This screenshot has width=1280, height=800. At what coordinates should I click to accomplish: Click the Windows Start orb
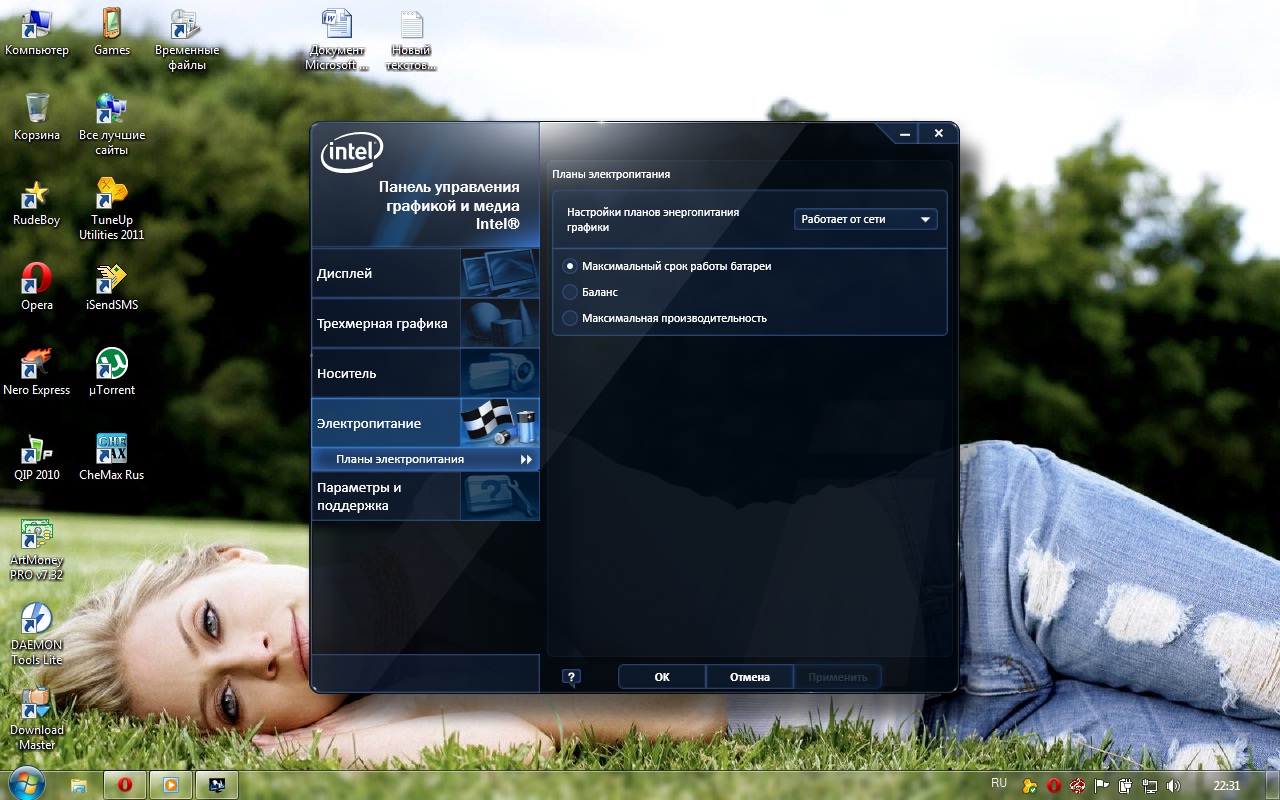pos(25,784)
